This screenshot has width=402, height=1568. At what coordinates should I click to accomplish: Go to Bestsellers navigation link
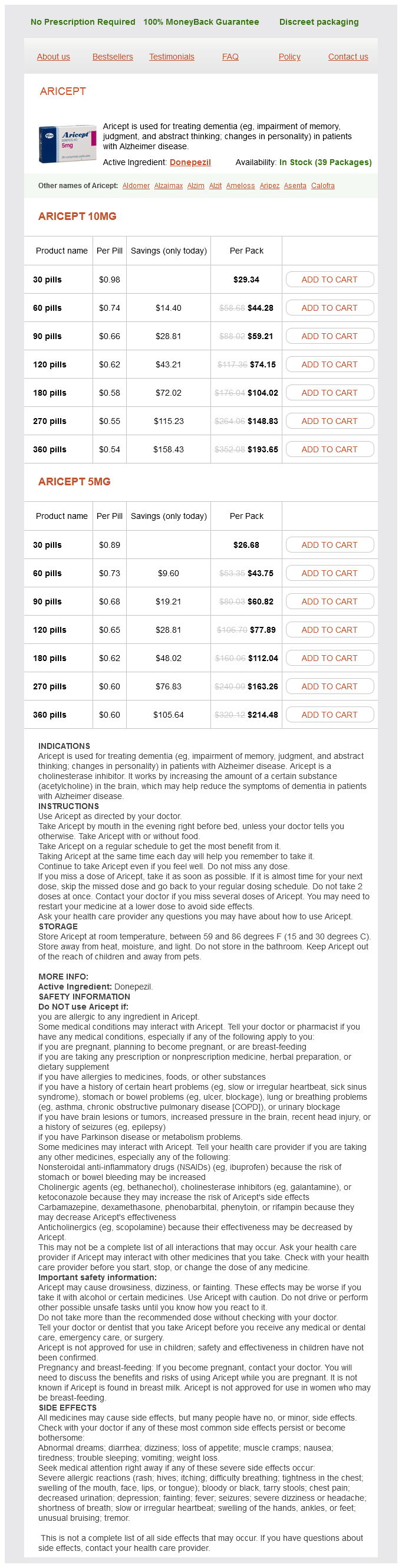pos(113,57)
